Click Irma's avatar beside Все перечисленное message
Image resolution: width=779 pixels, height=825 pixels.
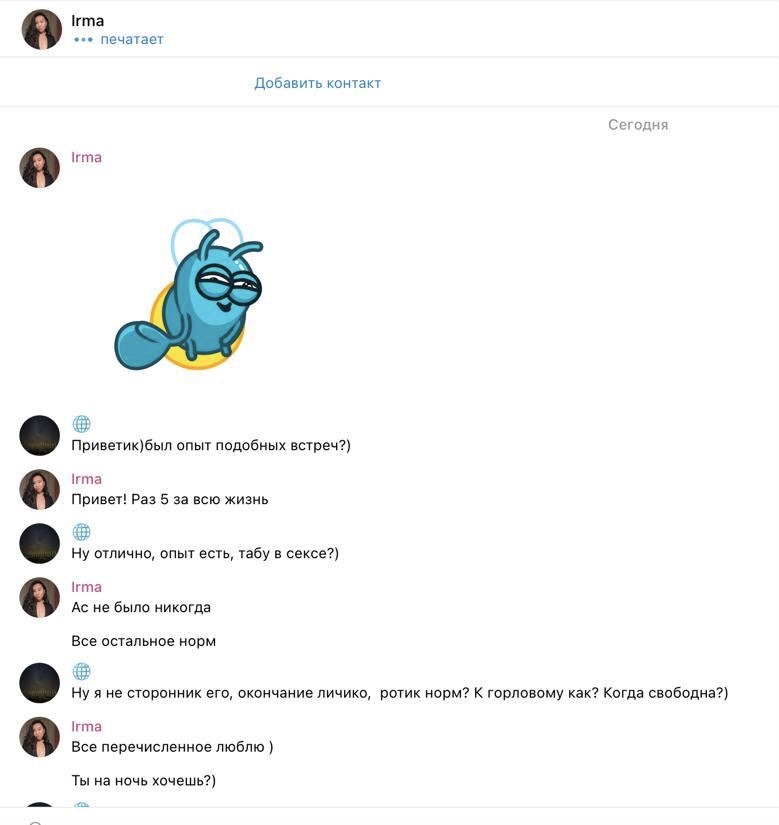pos(39,737)
